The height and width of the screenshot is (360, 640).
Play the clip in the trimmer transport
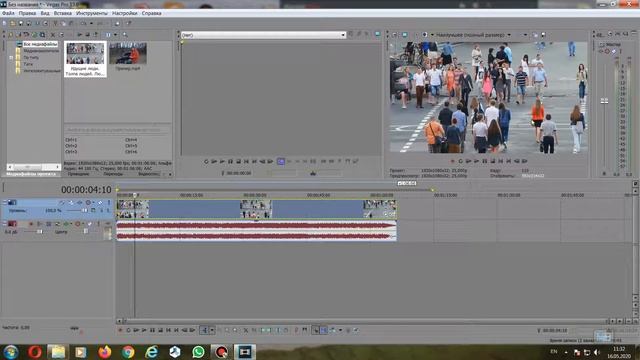[222, 162]
